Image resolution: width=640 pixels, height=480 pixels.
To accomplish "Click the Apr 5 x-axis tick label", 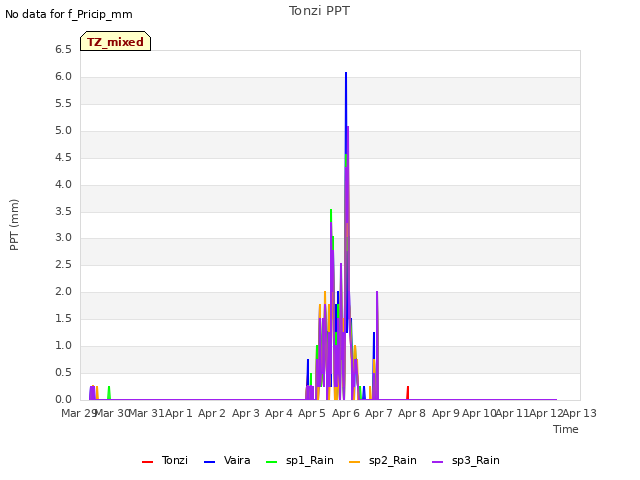I will [312, 413].
